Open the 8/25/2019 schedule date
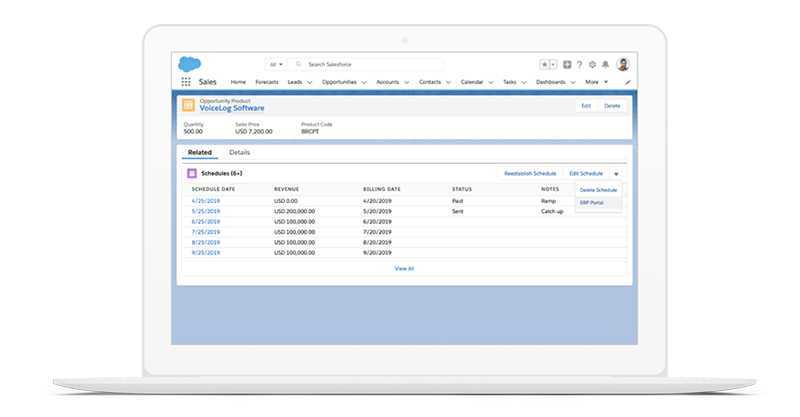This screenshot has width=800, height=417. pos(206,242)
